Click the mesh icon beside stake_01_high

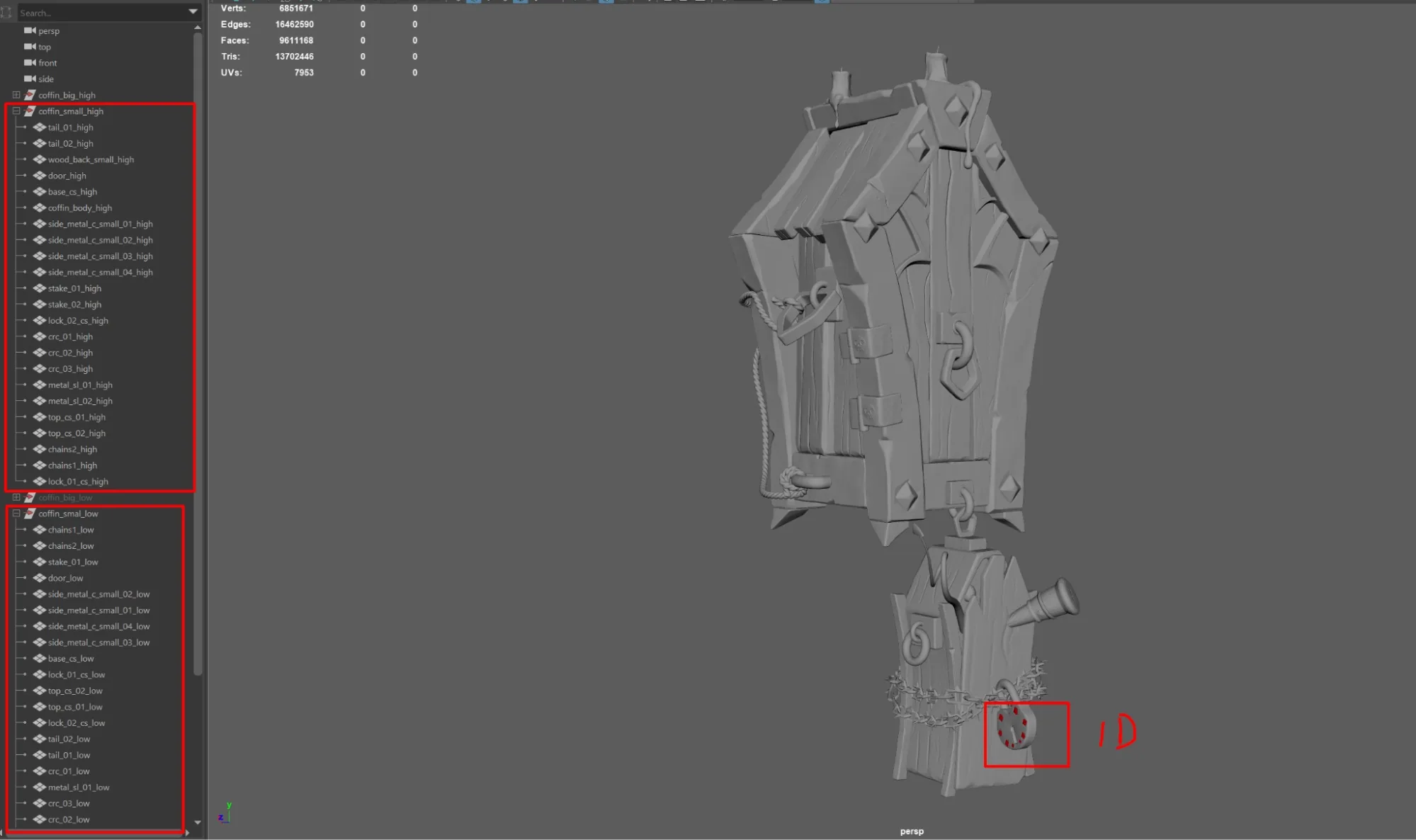click(40, 288)
